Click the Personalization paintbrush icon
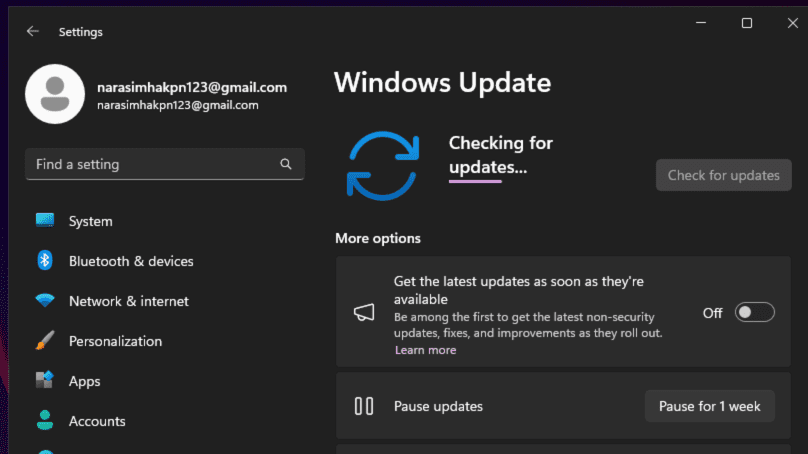808x454 pixels. (x=44, y=341)
